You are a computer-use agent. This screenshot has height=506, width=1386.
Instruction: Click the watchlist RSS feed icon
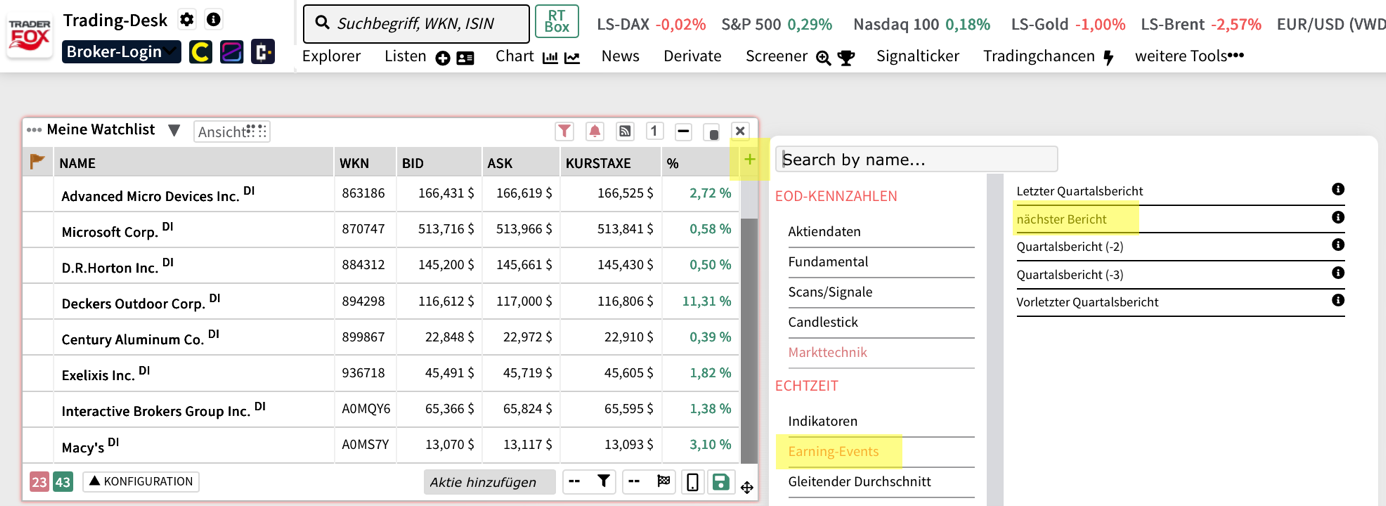pos(624,131)
